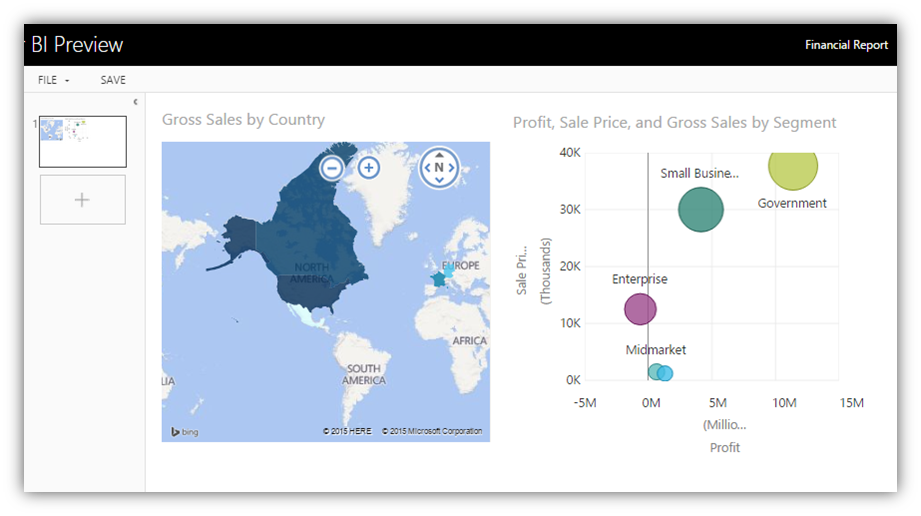The height and width of the screenshot is (516, 921).
Task: Click the Gross Sales by Country title
Action: click(x=243, y=120)
